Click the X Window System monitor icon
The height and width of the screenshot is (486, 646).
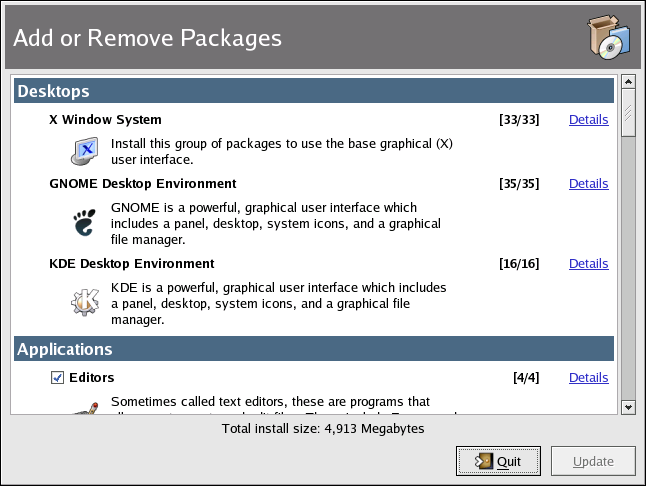coord(83,151)
